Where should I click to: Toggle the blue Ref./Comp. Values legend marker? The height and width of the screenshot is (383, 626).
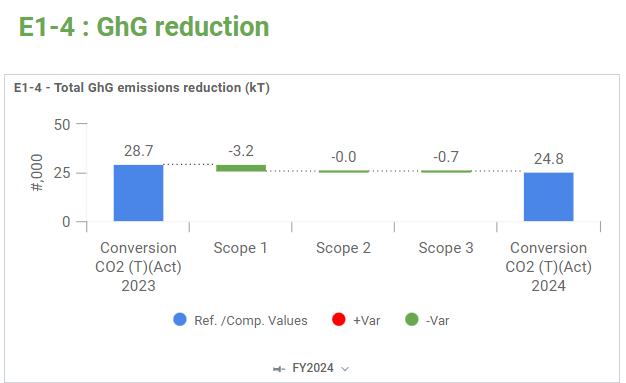tap(180, 319)
